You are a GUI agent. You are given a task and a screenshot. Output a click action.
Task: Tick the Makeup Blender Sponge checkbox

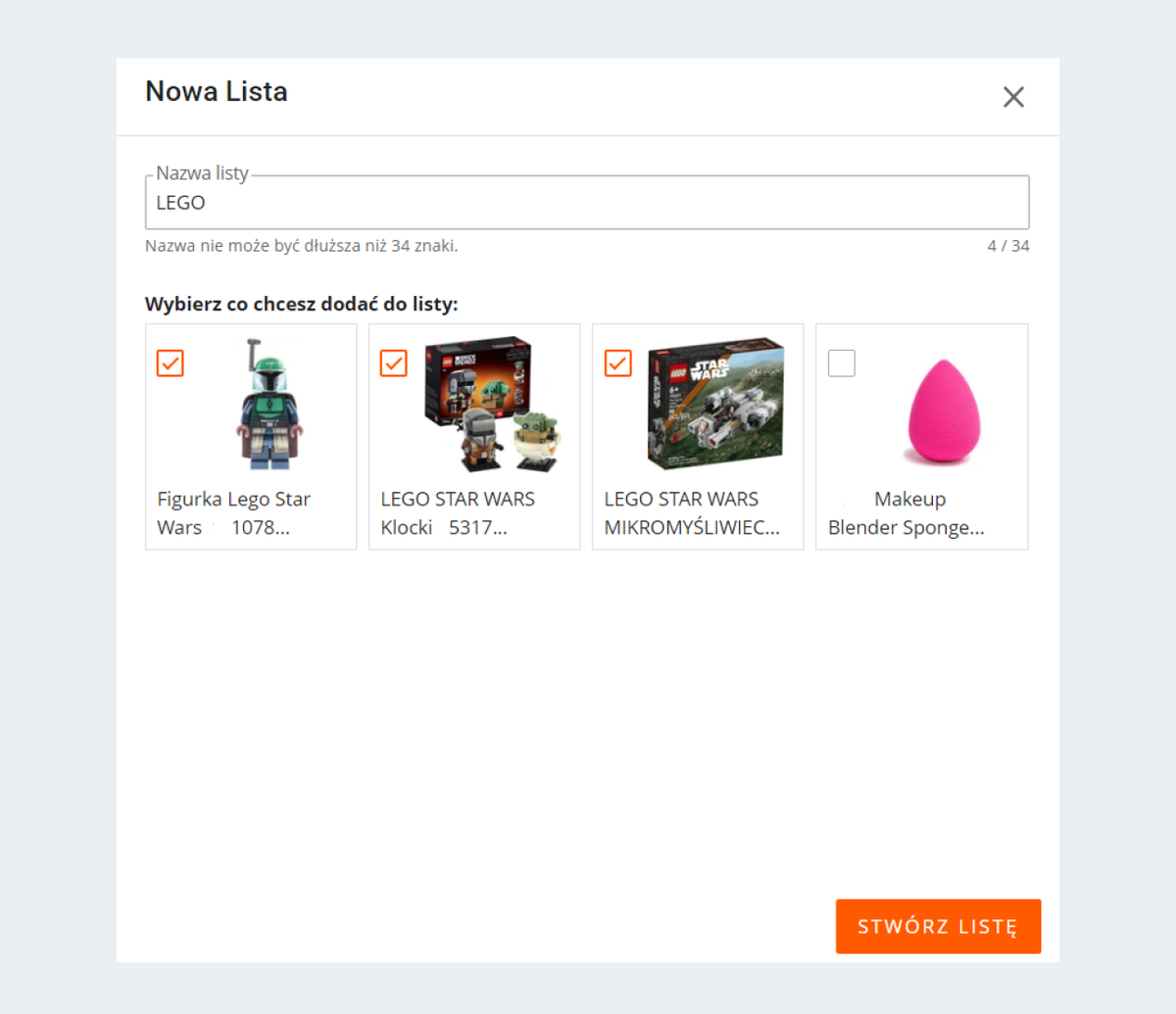pyautogui.click(x=842, y=363)
